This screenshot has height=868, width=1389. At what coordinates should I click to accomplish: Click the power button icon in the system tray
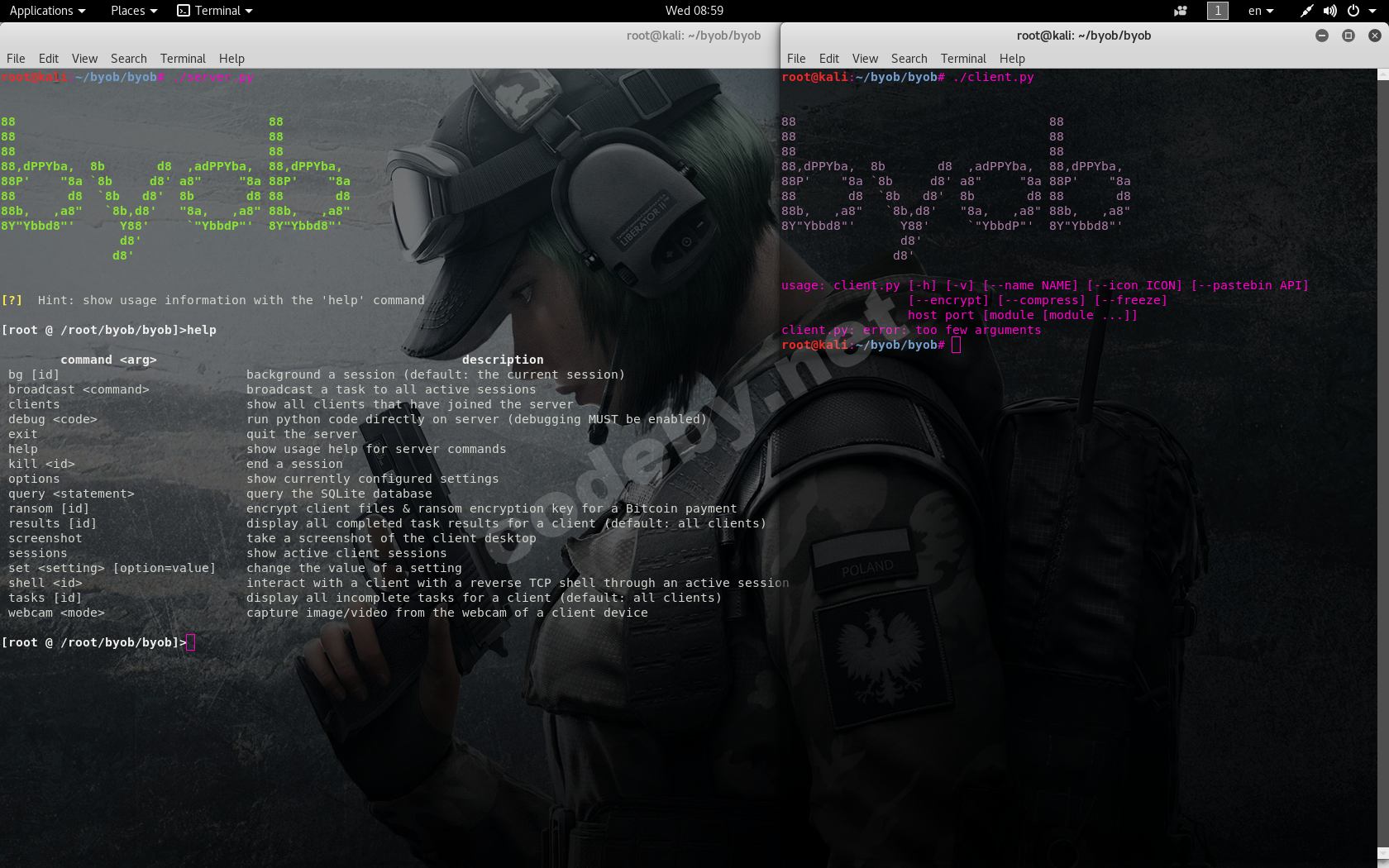[x=1354, y=11]
